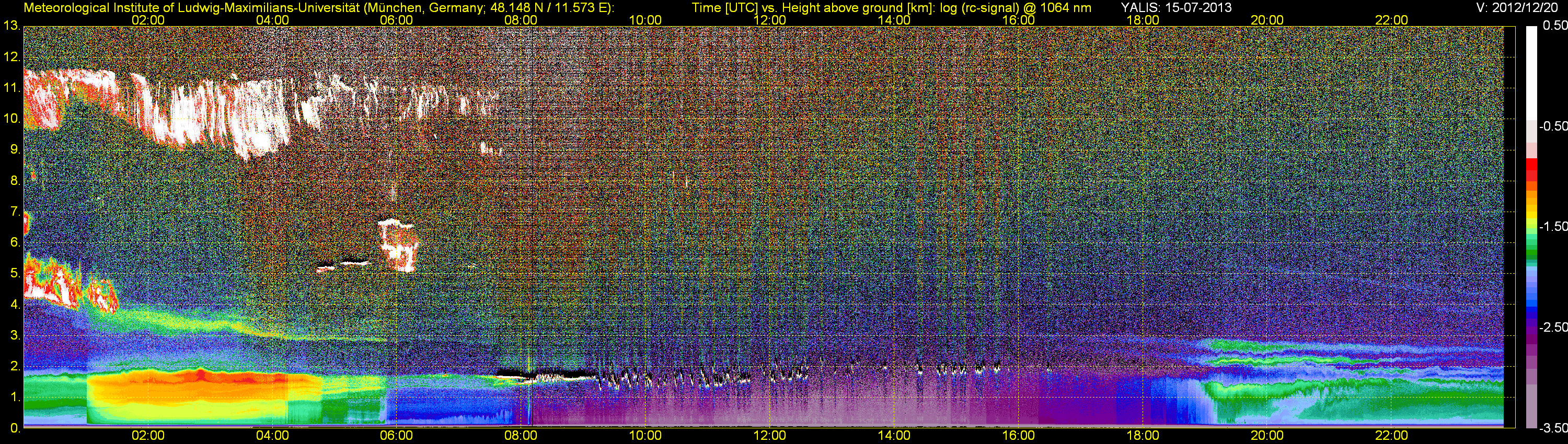This screenshot has width=1568, height=444.
Task: Pick the dark blue band in the color scale
Action: coord(1531,312)
